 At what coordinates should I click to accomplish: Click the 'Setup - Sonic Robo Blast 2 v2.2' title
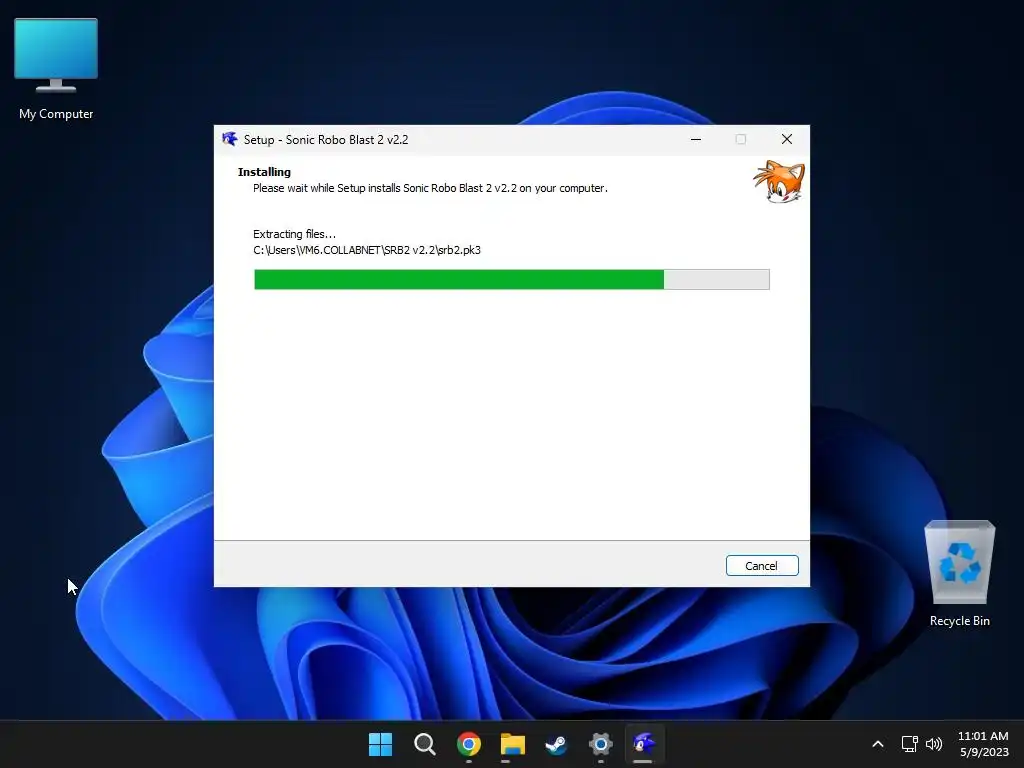coord(326,139)
